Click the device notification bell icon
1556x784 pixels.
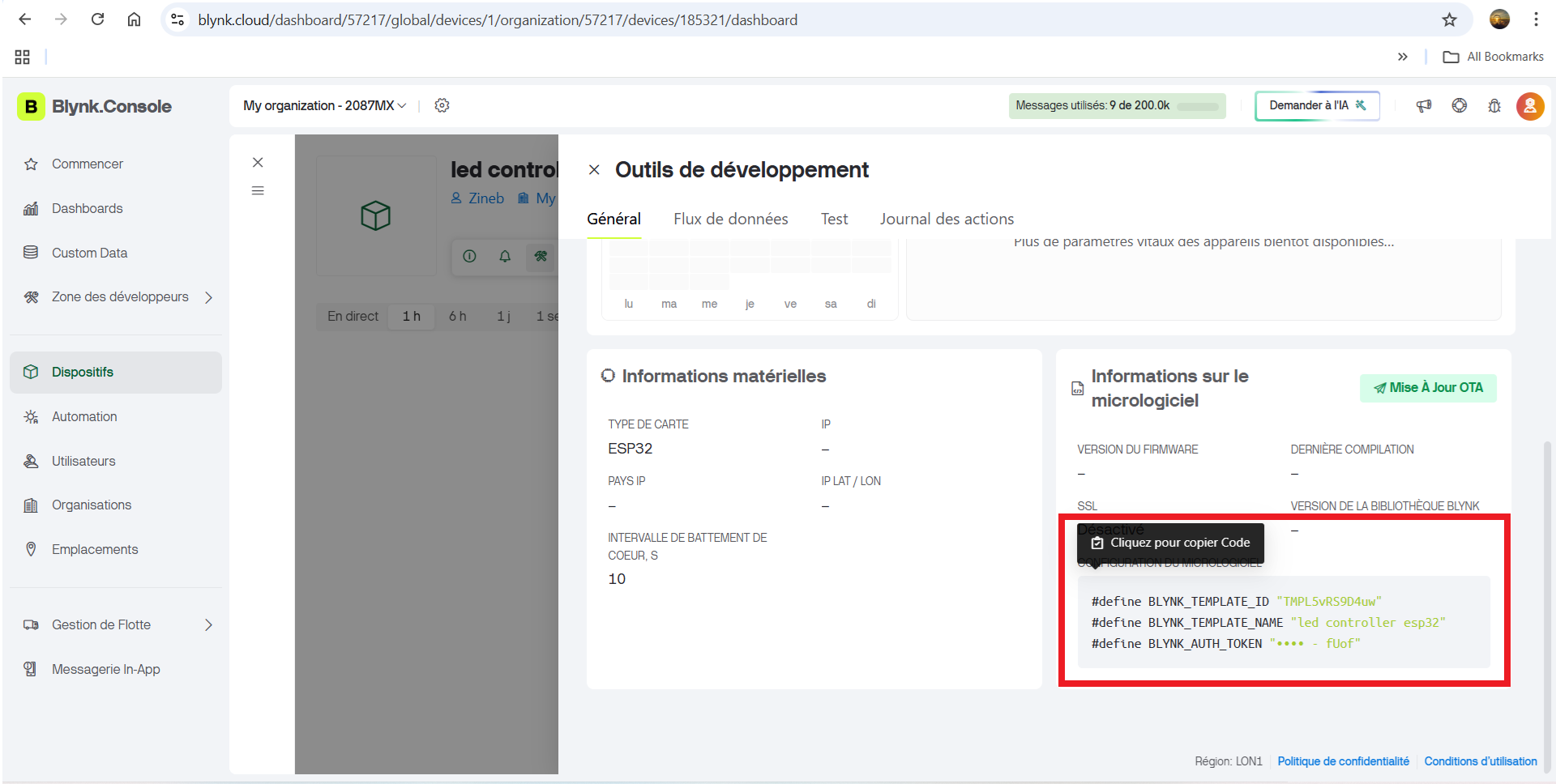click(x=505, y=256)
